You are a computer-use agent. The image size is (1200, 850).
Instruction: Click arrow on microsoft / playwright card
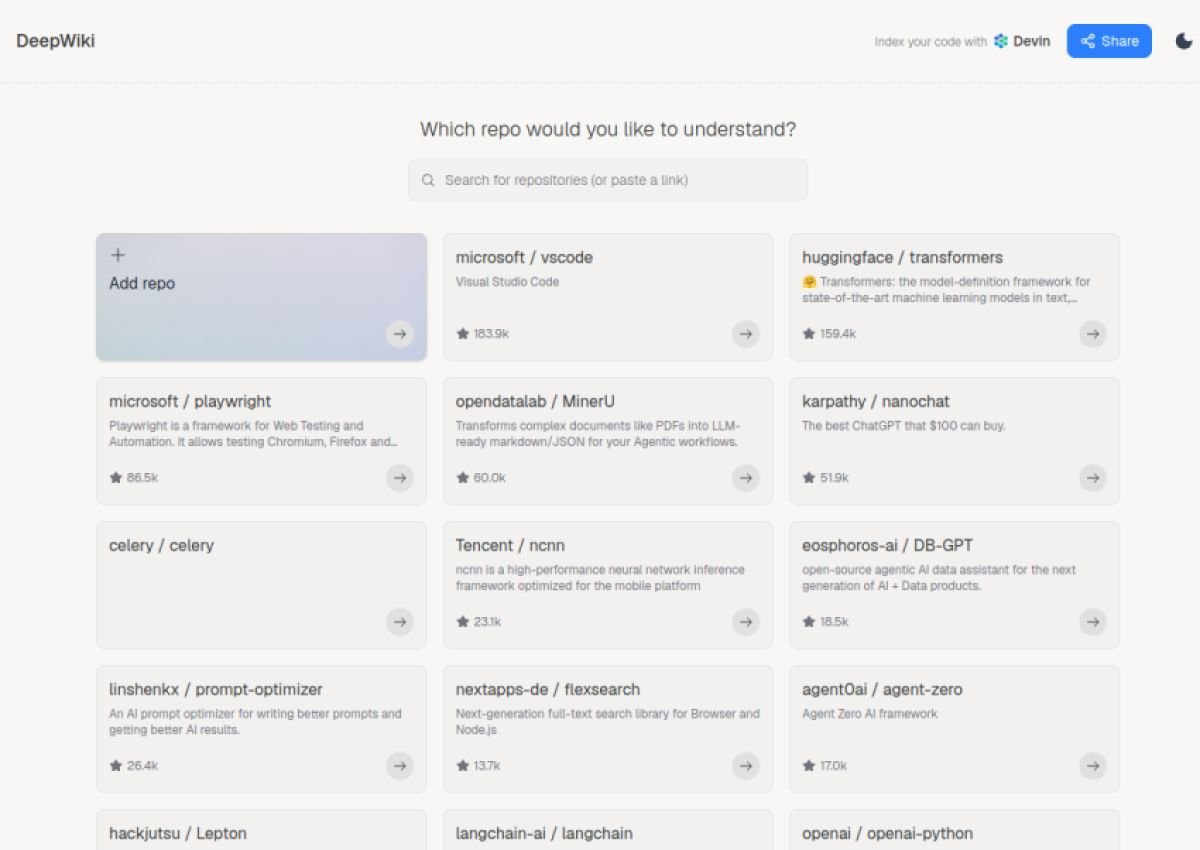[x=400, y=478]
